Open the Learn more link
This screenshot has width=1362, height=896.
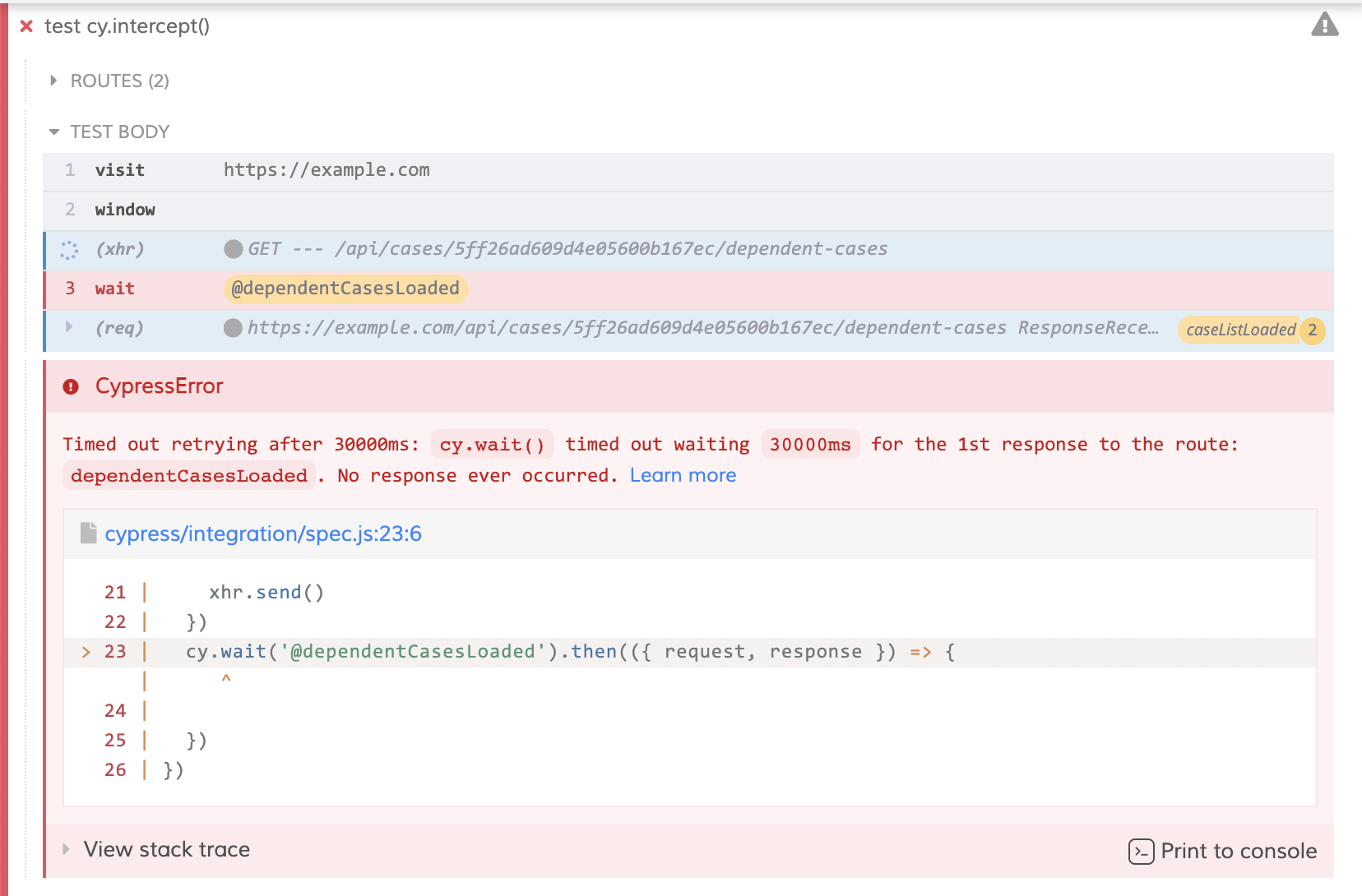pos(683,475)
